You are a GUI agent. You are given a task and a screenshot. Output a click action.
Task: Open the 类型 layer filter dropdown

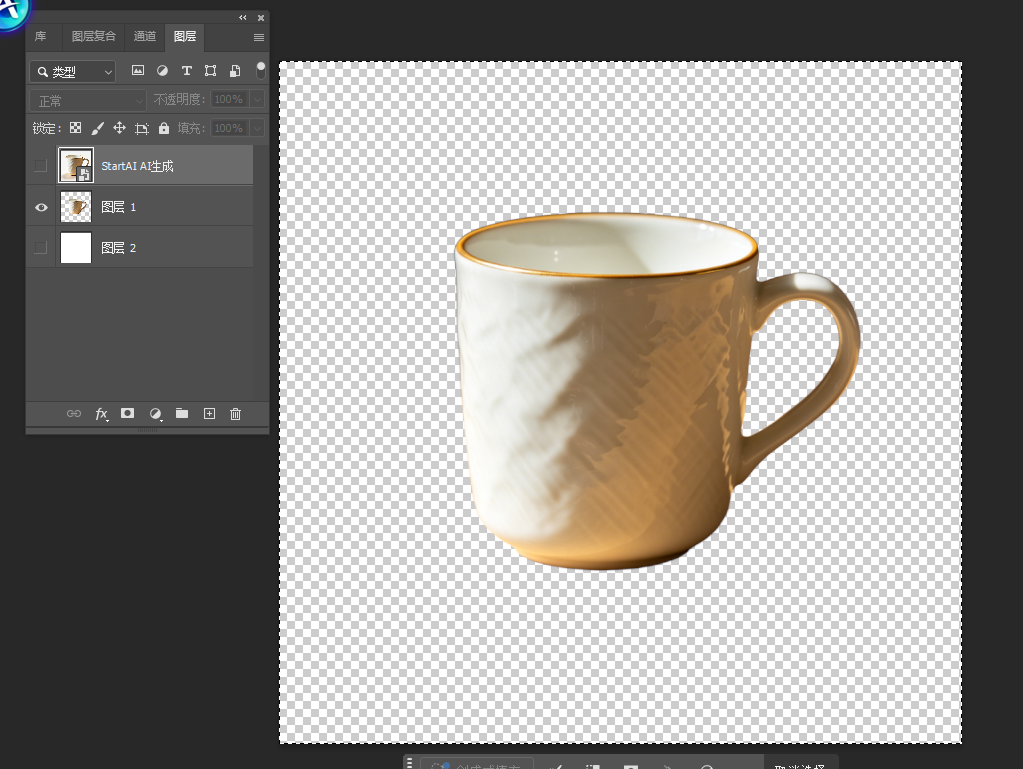click(x=72, y=72)
